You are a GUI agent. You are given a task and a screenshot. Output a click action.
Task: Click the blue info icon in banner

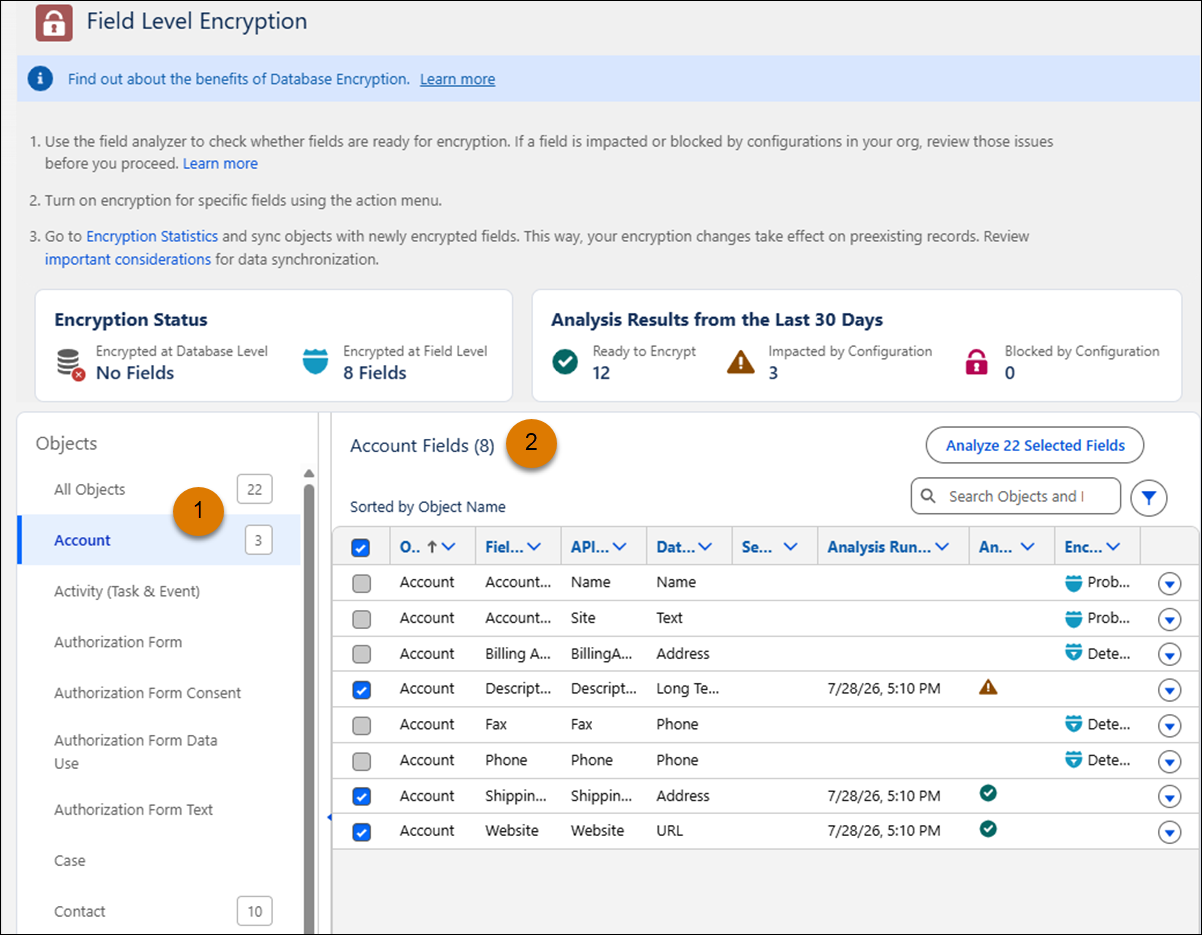[x=40, y=79]
